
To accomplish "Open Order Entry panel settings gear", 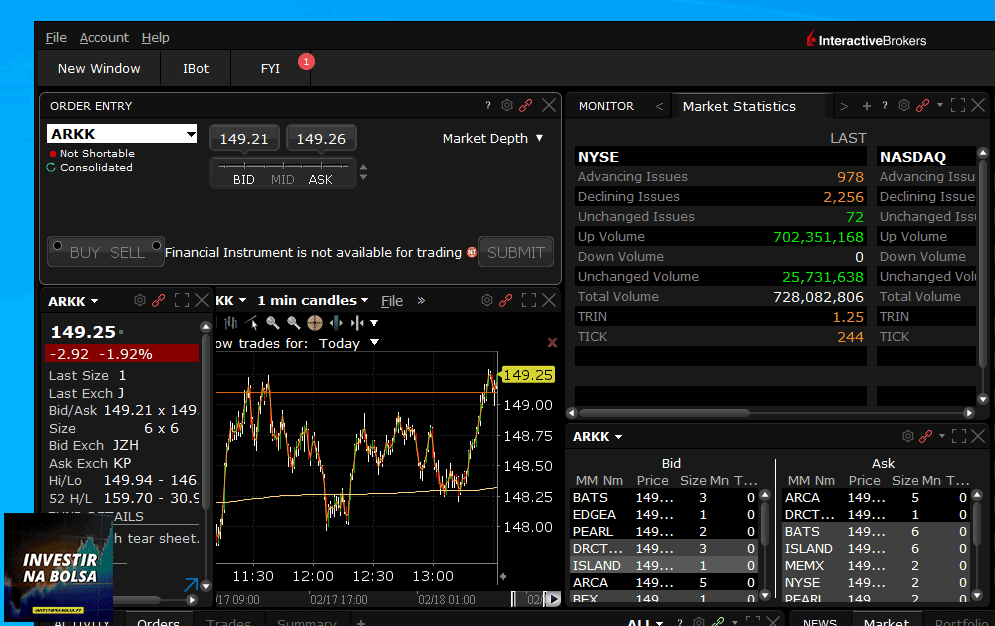I will click(506, 105).
